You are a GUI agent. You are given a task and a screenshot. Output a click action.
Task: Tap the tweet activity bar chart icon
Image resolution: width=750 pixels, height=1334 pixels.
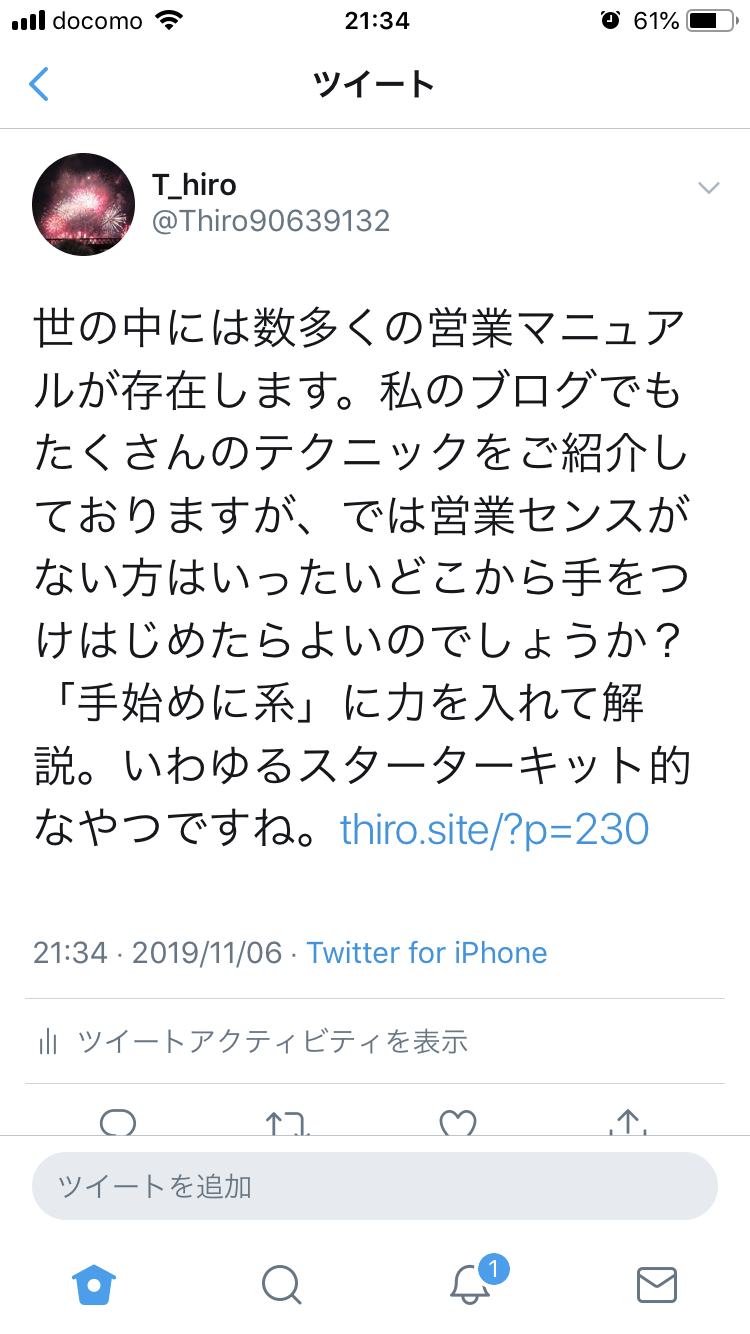pos(47,1042)
